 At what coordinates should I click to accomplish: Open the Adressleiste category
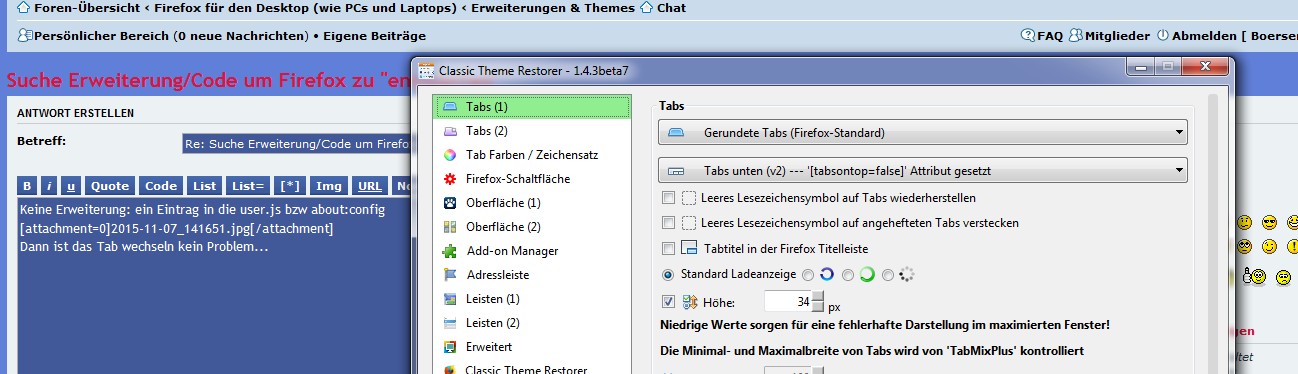click(x=532, y=274)
